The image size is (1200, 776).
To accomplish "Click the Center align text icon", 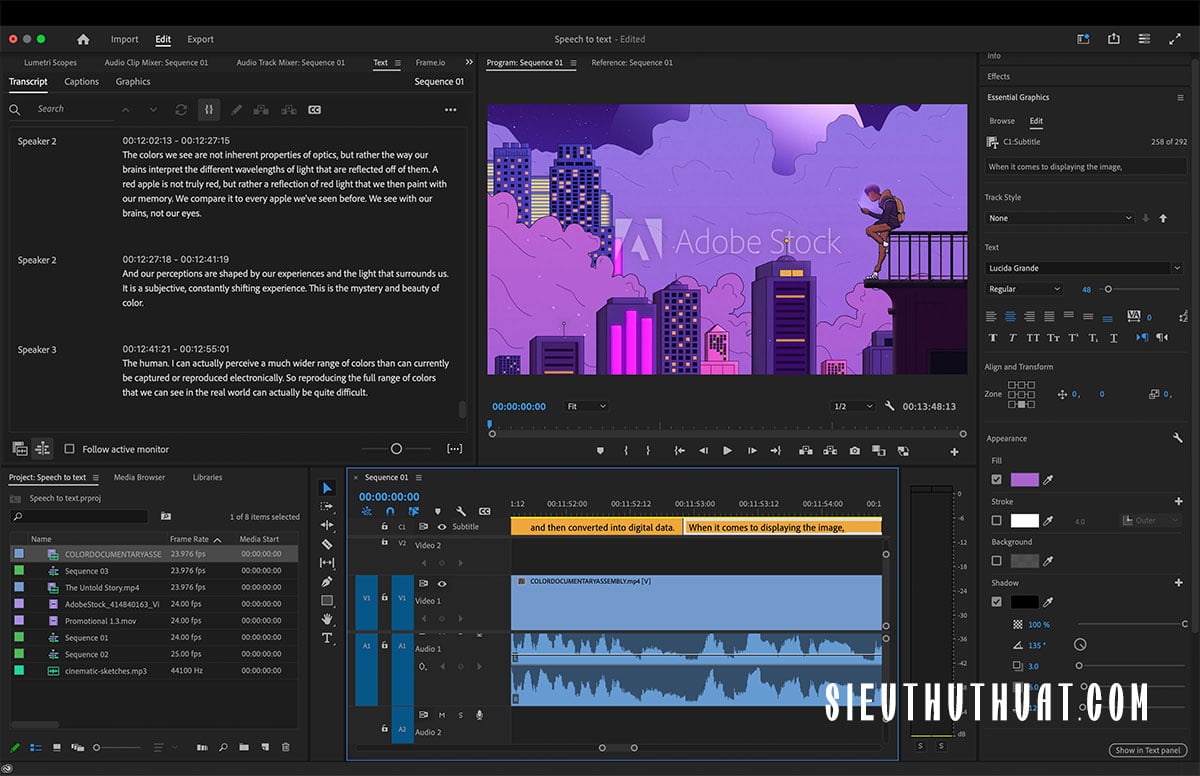I will coord(1012,316).
